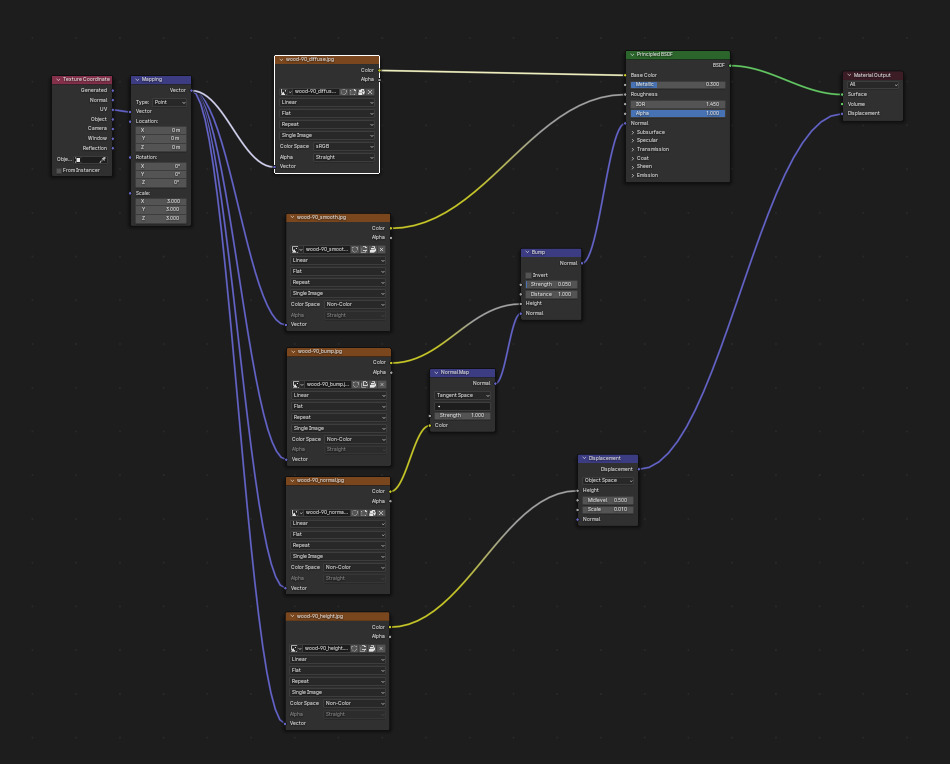Open Mapping Type dropdown showing Point
This screenshot has height=764, width=950.
(x=170, y=103)
